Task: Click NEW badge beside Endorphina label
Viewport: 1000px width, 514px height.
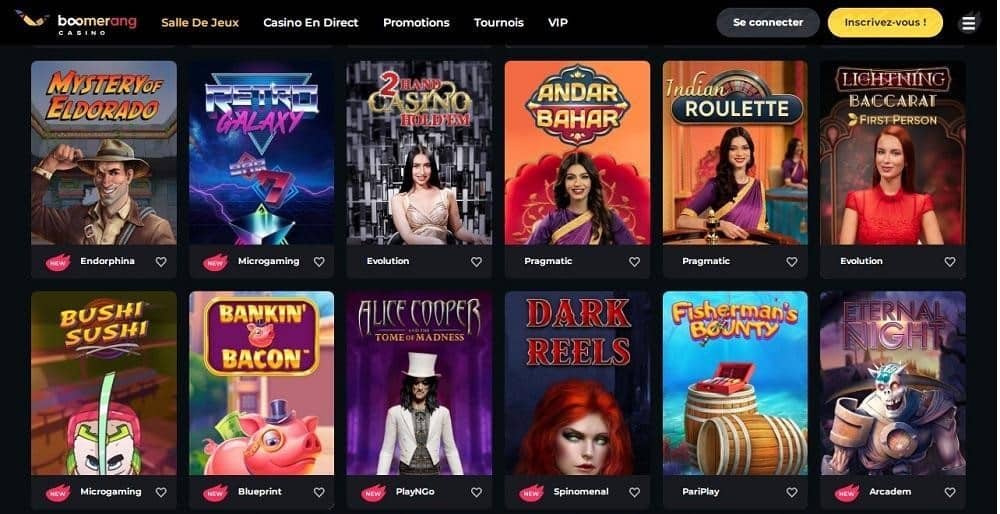Action: pyautogui.click(x=57, y=261)
